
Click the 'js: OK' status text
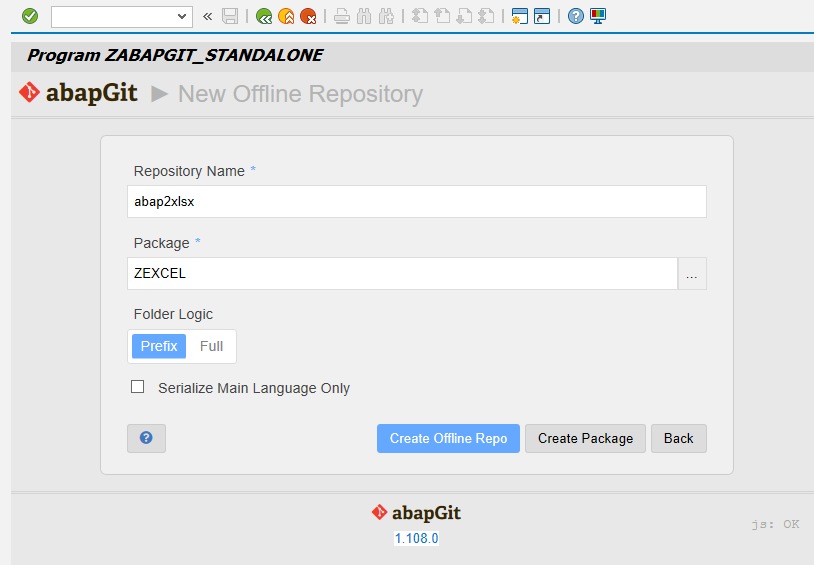(775, 524)
